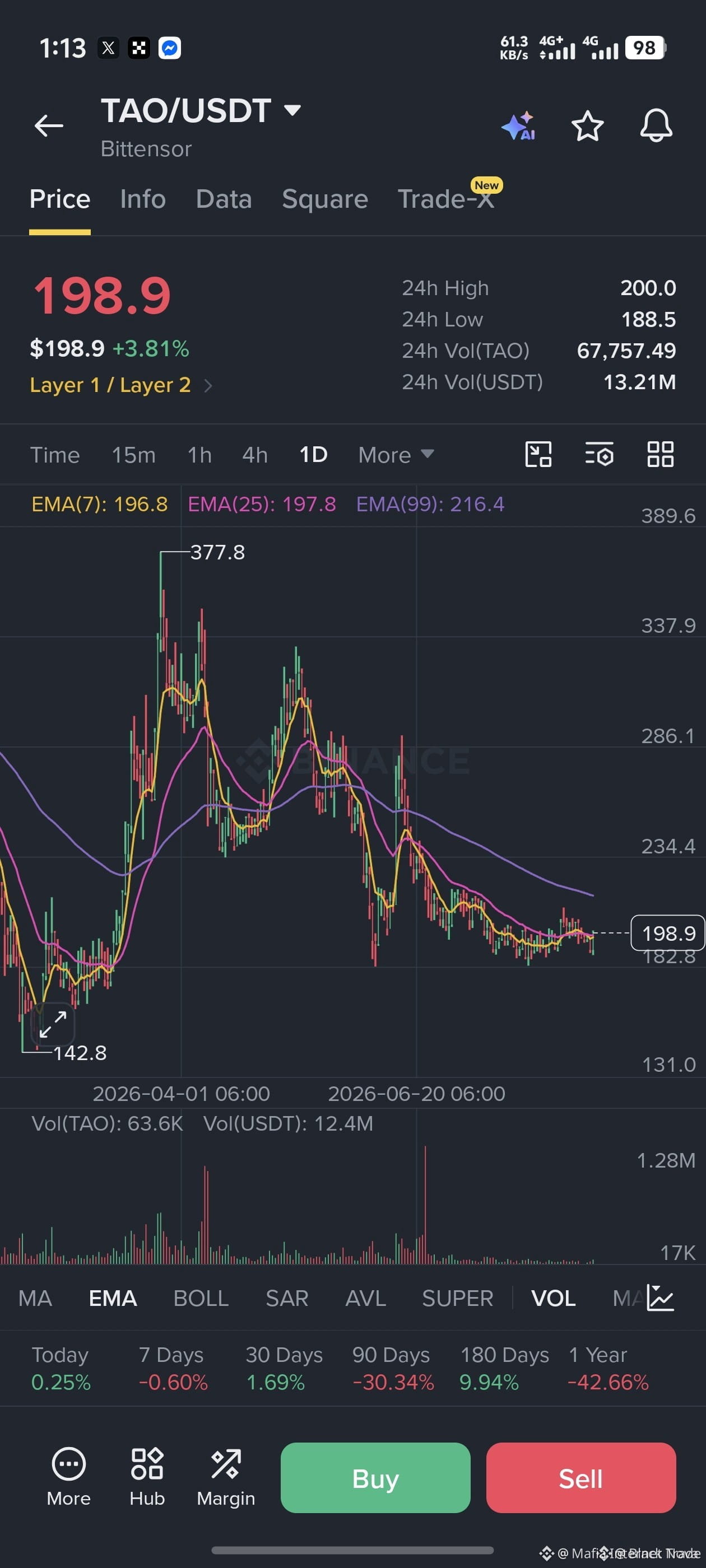
Task: Tap the 142.8 low marker on chart
Action: tap(80, 1052)
